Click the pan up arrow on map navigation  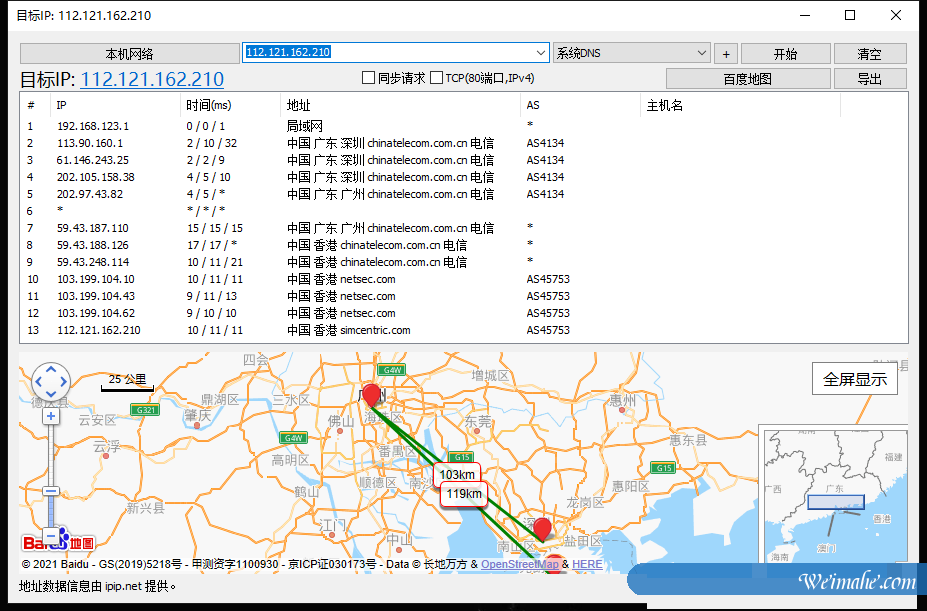50,368
